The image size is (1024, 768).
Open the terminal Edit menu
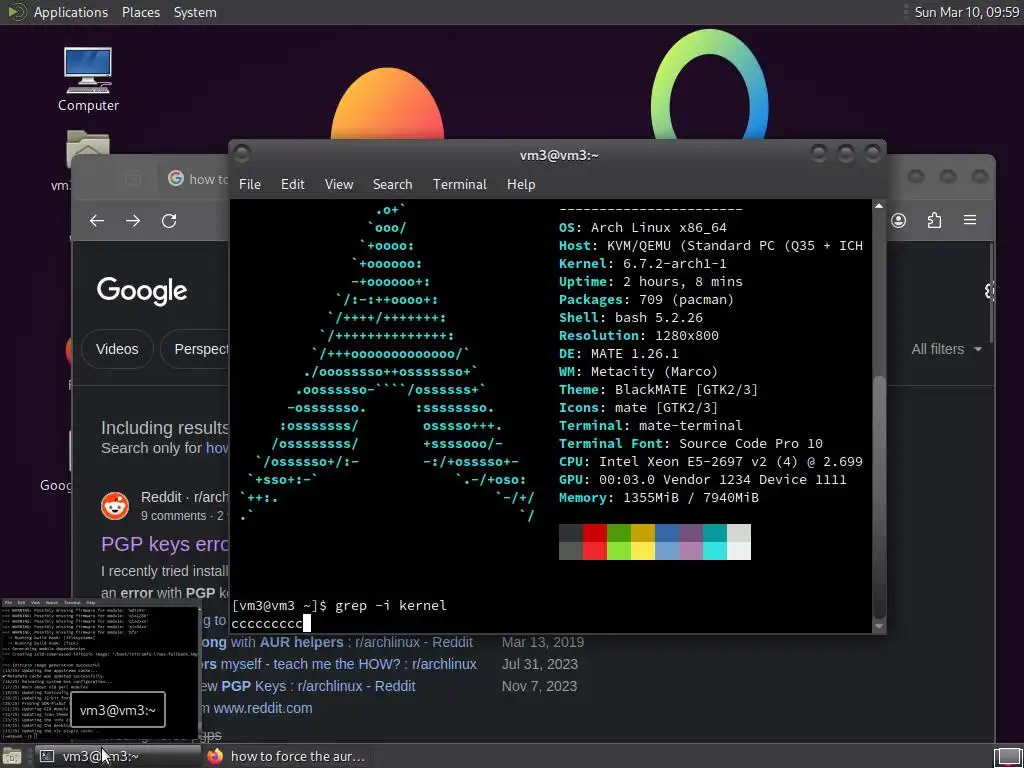[293, 184]
